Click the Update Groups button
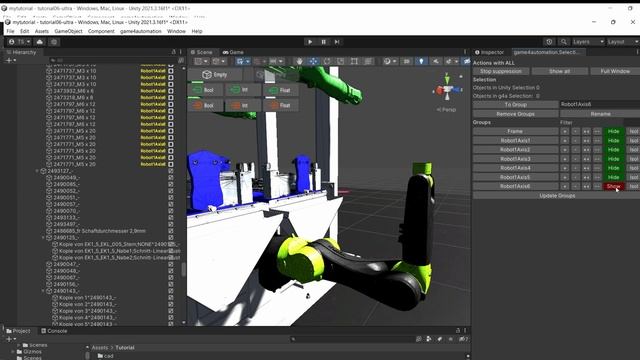The image size is (640, 360). (557, 196)
